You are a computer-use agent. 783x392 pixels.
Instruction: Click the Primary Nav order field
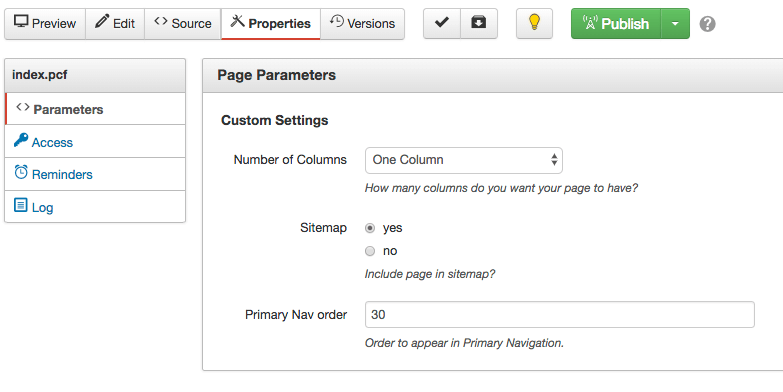pyautogui.click(x=560, y=315)
